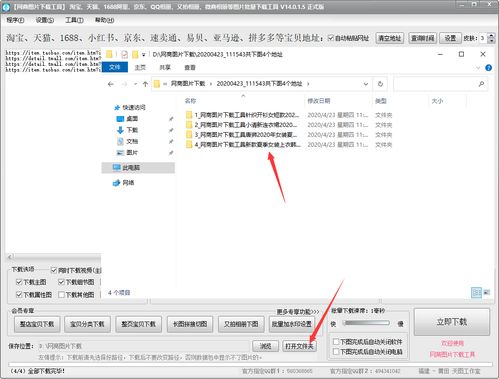This screenshot has width=499, height=379.
Task: Click the 整店宝贝下载 button
Action: pyautogui.click(x=37, y=324)
